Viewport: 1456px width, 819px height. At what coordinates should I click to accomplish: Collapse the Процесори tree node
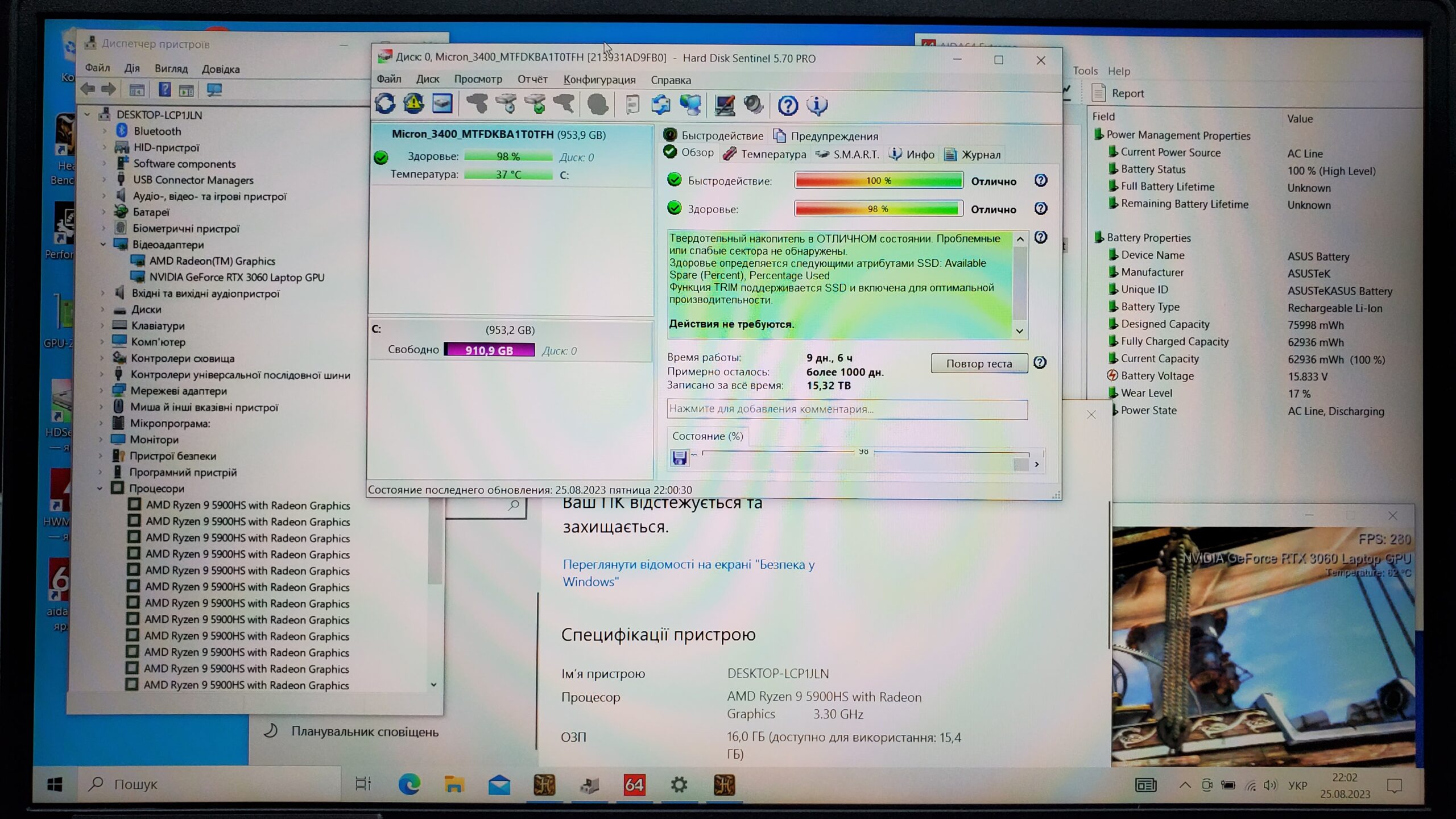(100, 488)
